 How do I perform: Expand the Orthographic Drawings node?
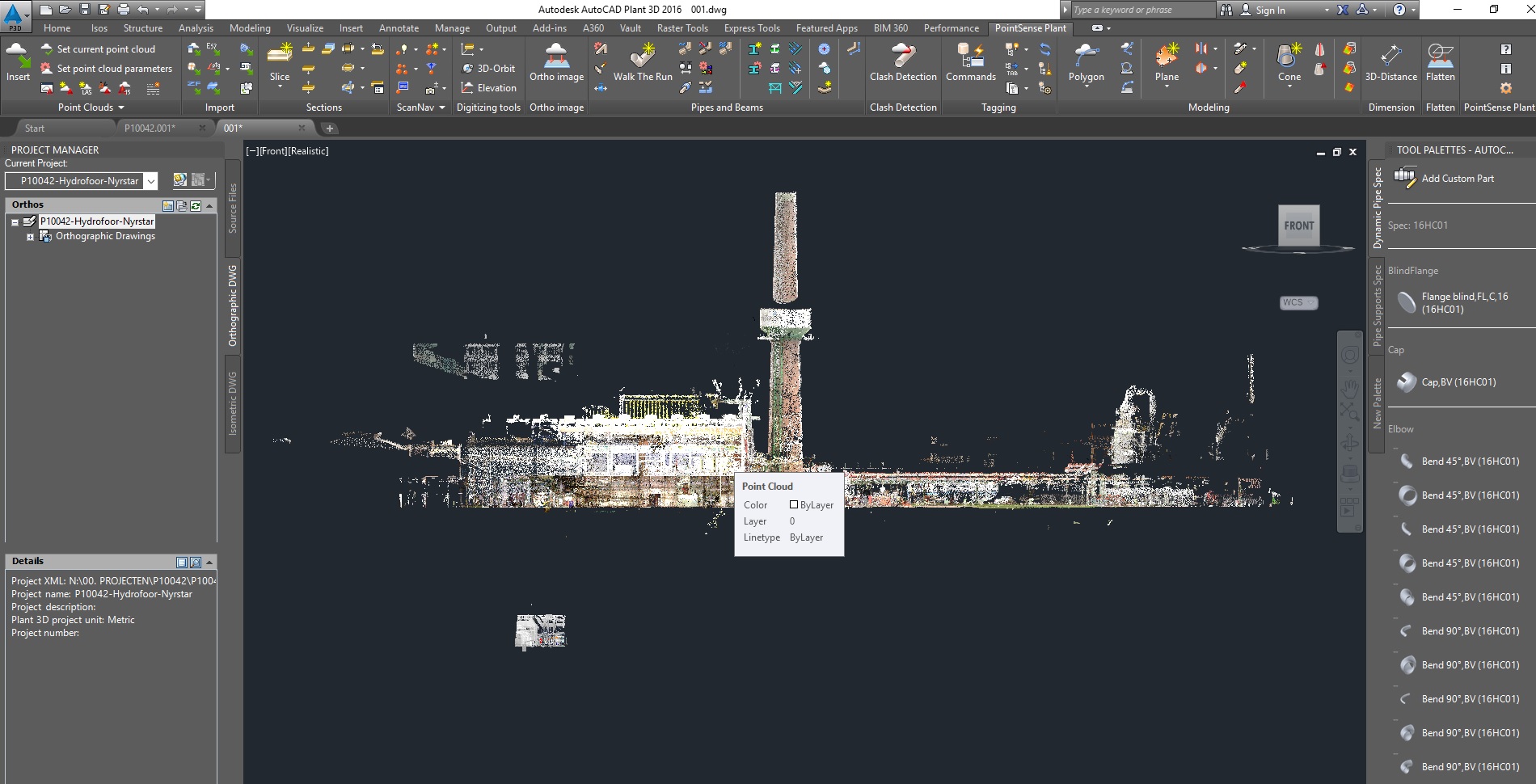[30, 237]
